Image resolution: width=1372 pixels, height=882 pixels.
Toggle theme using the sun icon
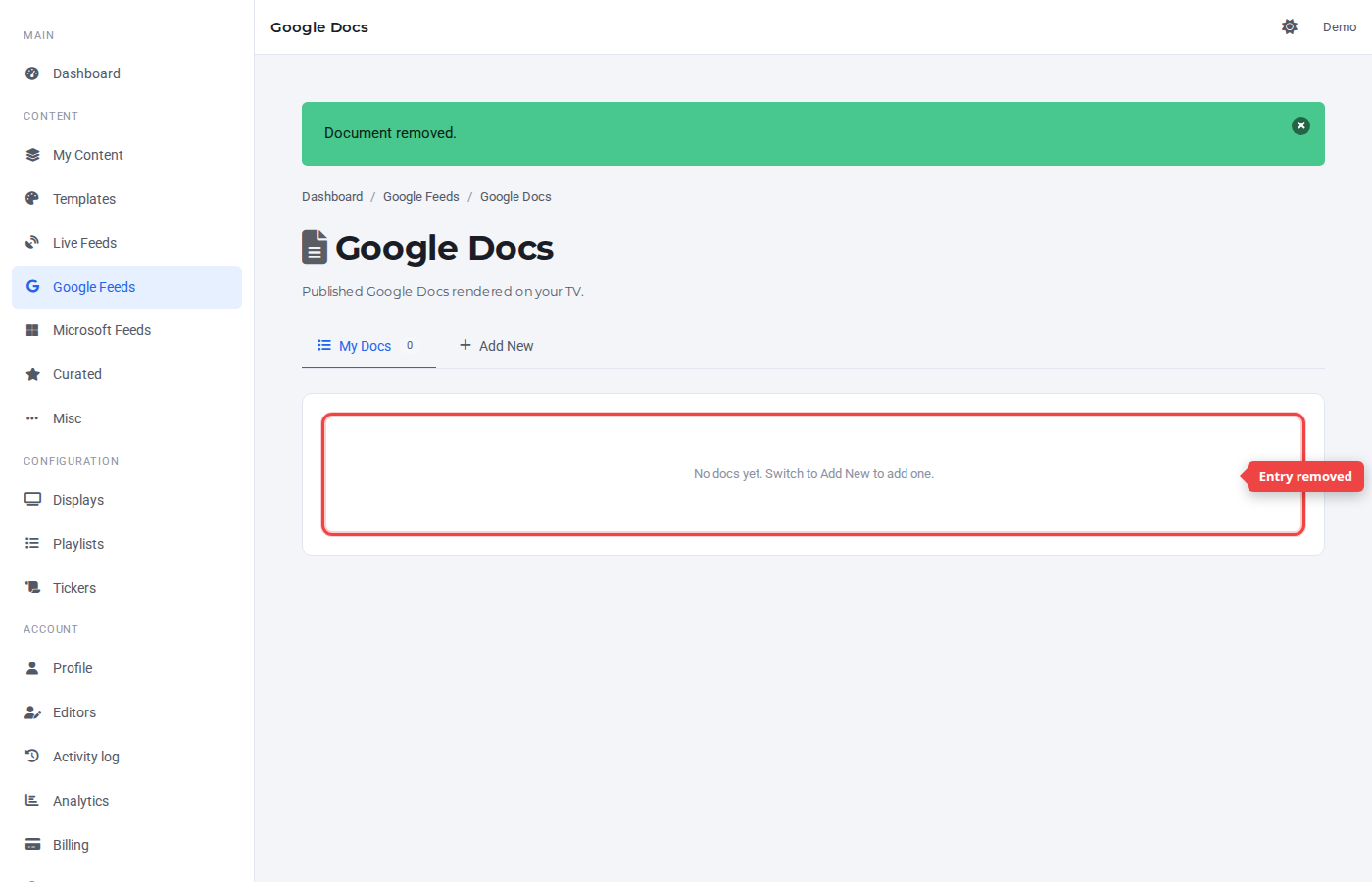tap(1290, 27)
